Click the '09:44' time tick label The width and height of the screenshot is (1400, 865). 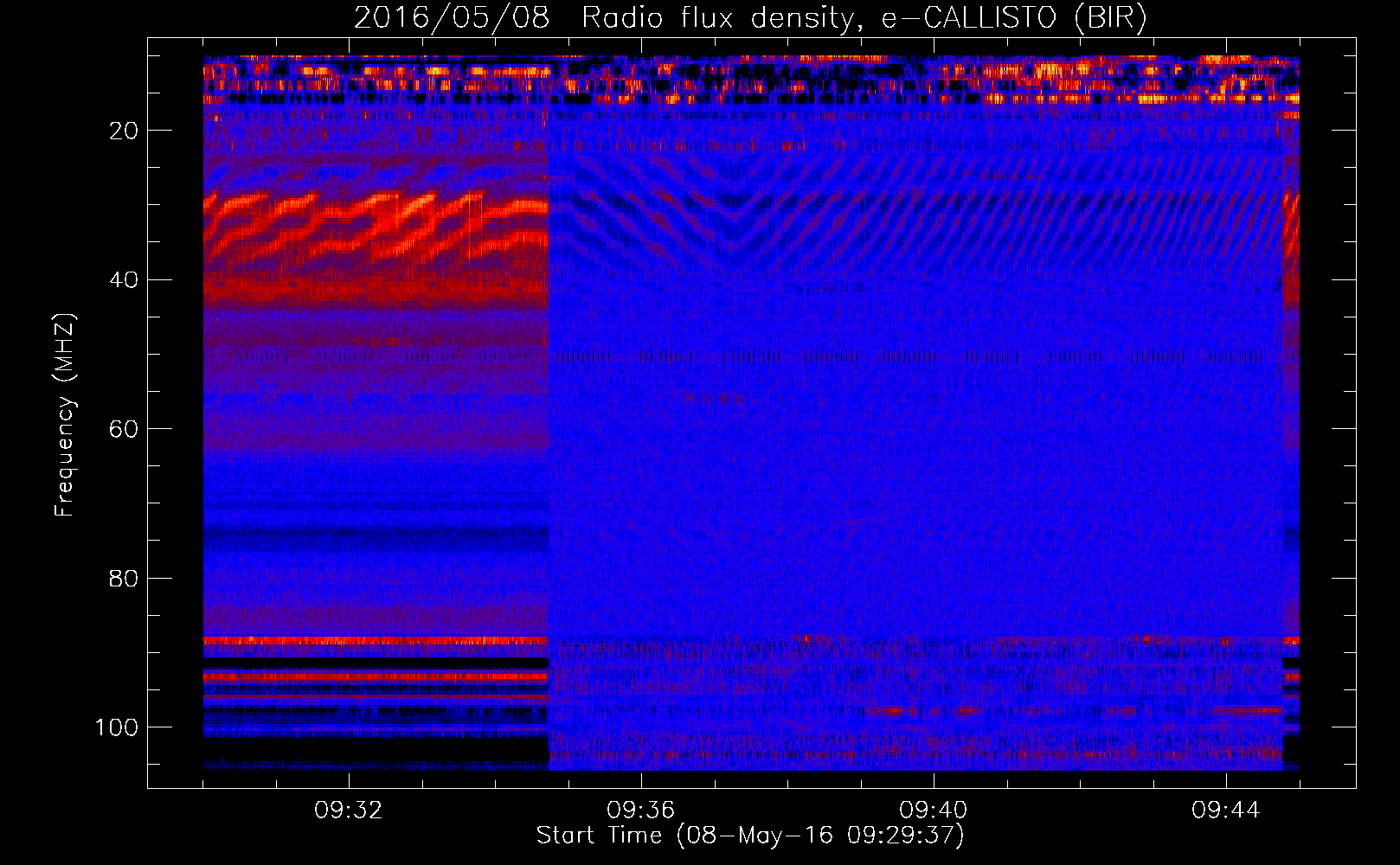1226,811
